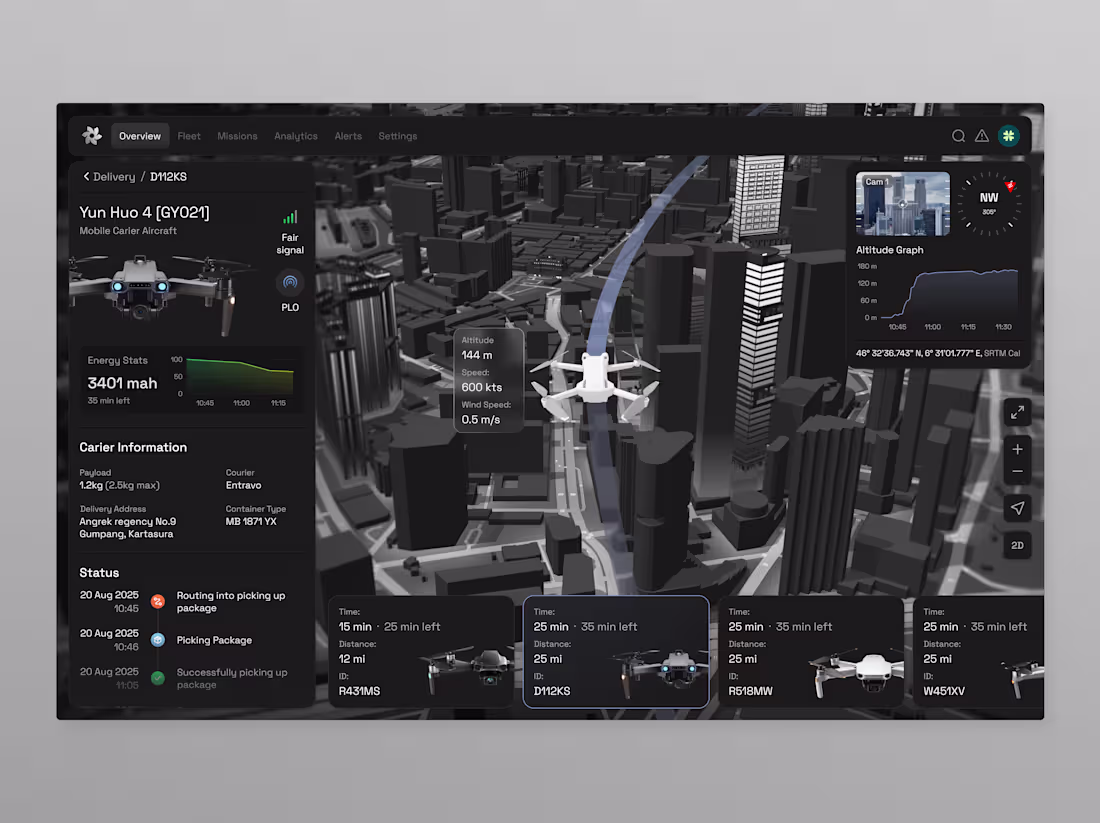Image resolution: width=1100 pixels, height=823 pixels.
Task: Expand the Cam 1 camera preview
Action: point(902,203)
